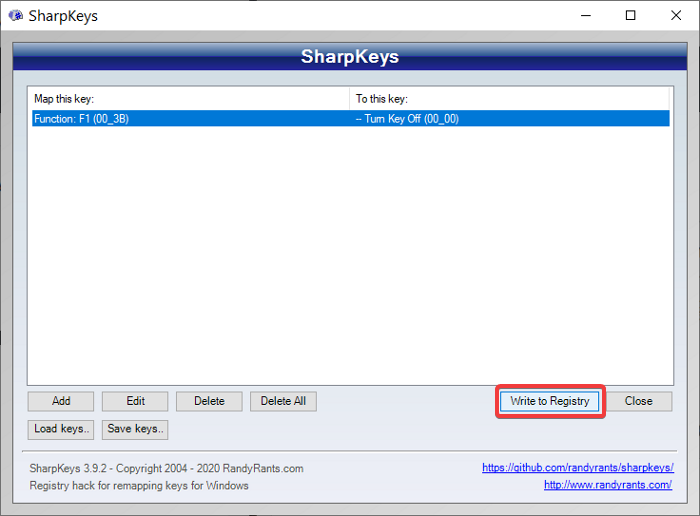Open the GitHub sharpkeys link

pos(578,467)
